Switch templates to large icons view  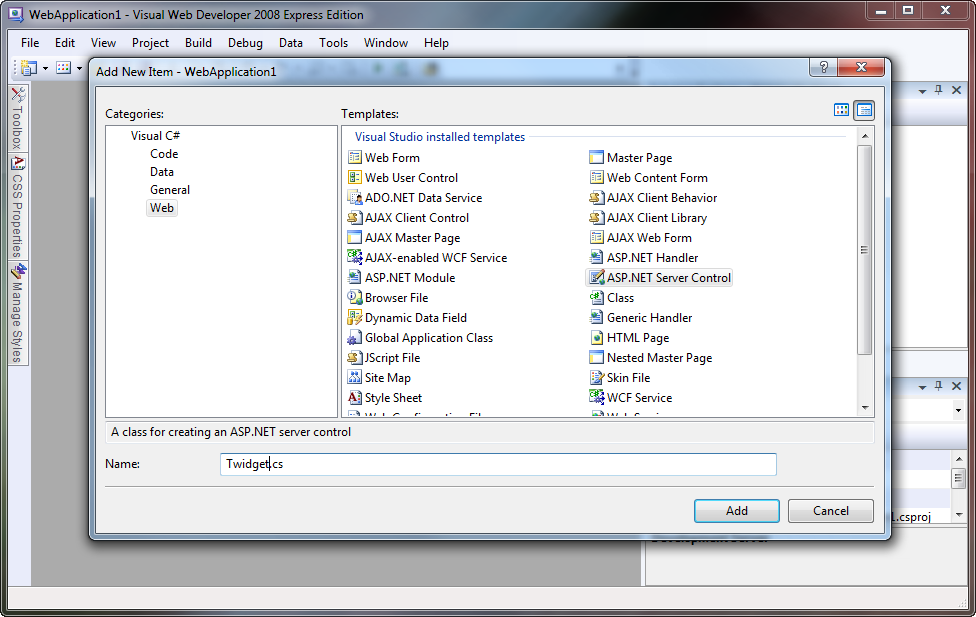[842, 110]
